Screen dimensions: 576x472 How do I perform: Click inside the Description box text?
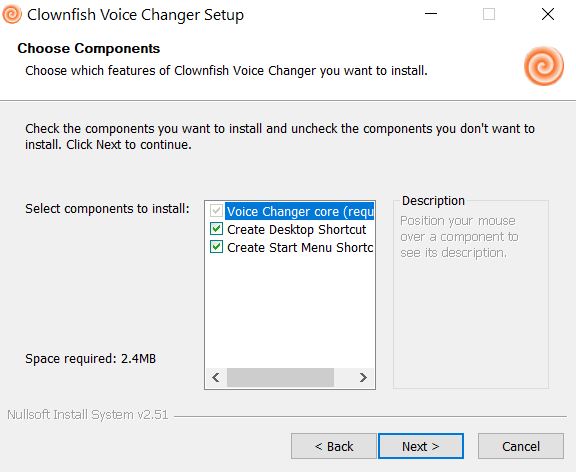pyautogui.click(x=459, y=237)
